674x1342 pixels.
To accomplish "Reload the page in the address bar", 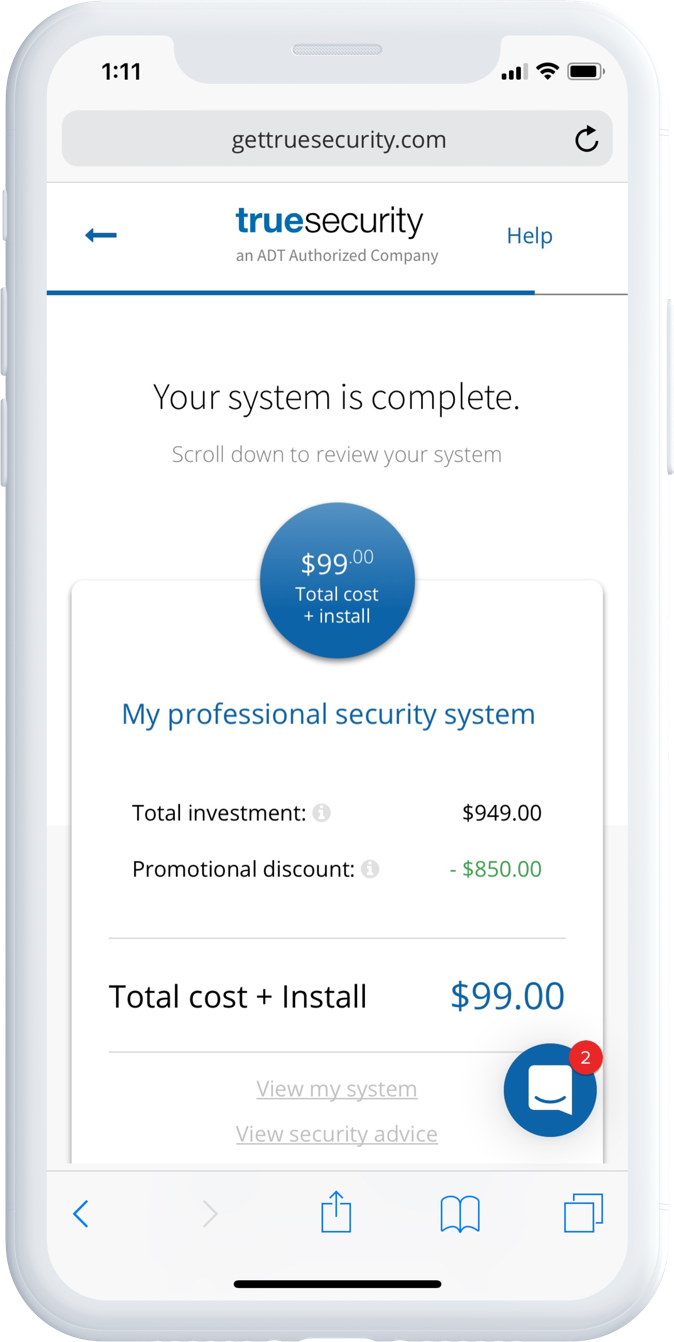I will 587,139.
